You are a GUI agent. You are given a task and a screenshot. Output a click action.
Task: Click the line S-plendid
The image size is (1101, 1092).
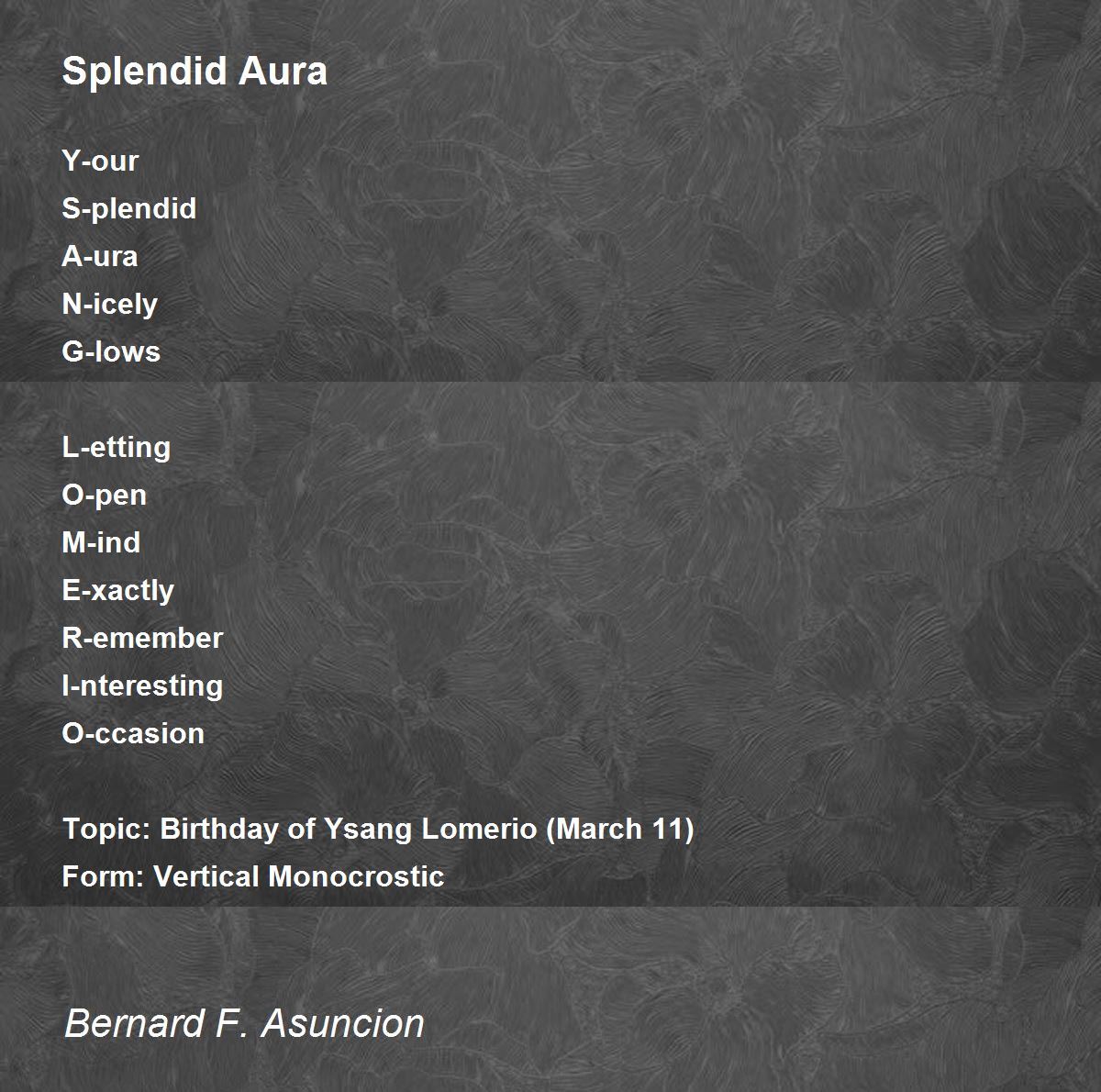pyautogui.click(x=129, y=208)
